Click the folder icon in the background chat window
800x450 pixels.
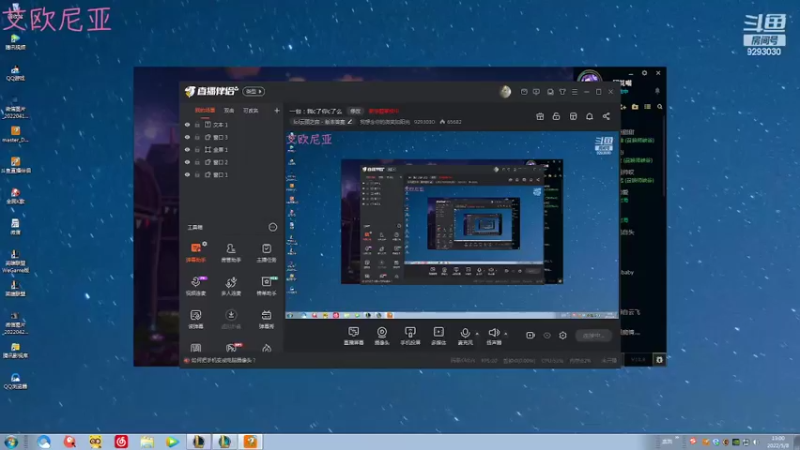[x=635, y=107]
